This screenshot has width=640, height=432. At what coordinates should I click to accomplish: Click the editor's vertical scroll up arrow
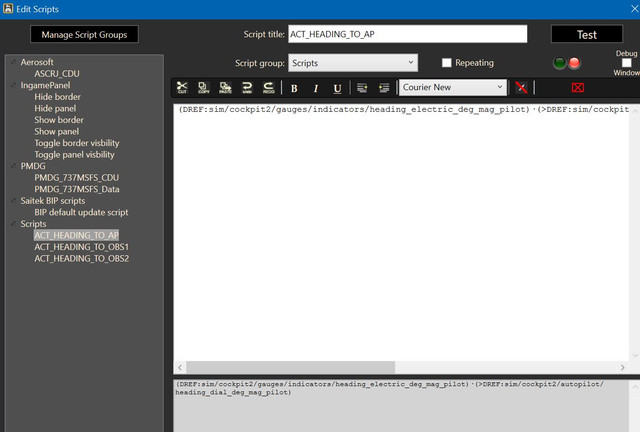(x=635, y=109)
